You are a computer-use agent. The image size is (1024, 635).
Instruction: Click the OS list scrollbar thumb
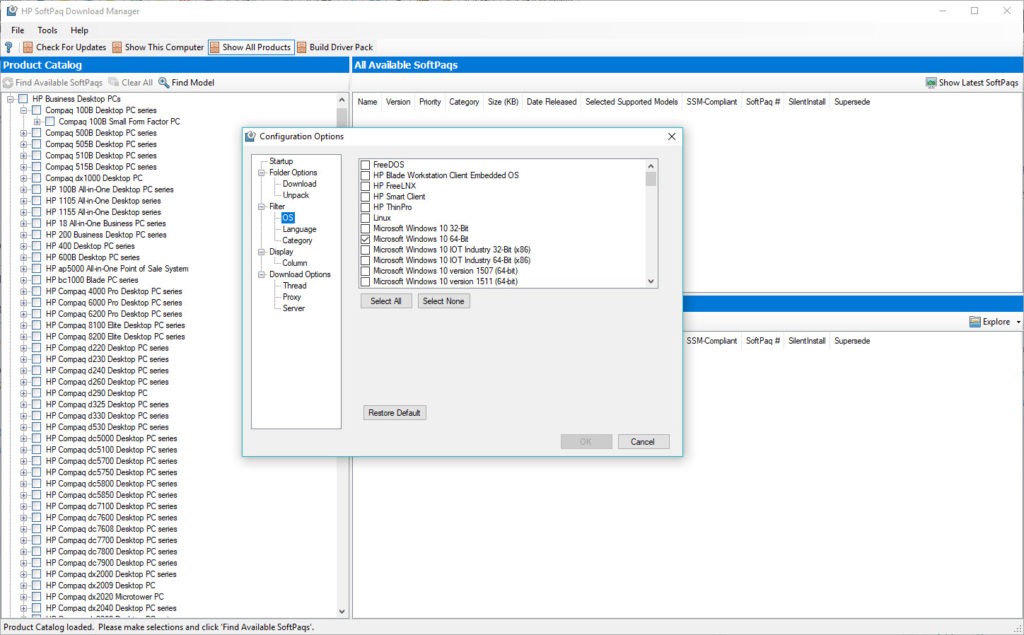click(650, 179)
